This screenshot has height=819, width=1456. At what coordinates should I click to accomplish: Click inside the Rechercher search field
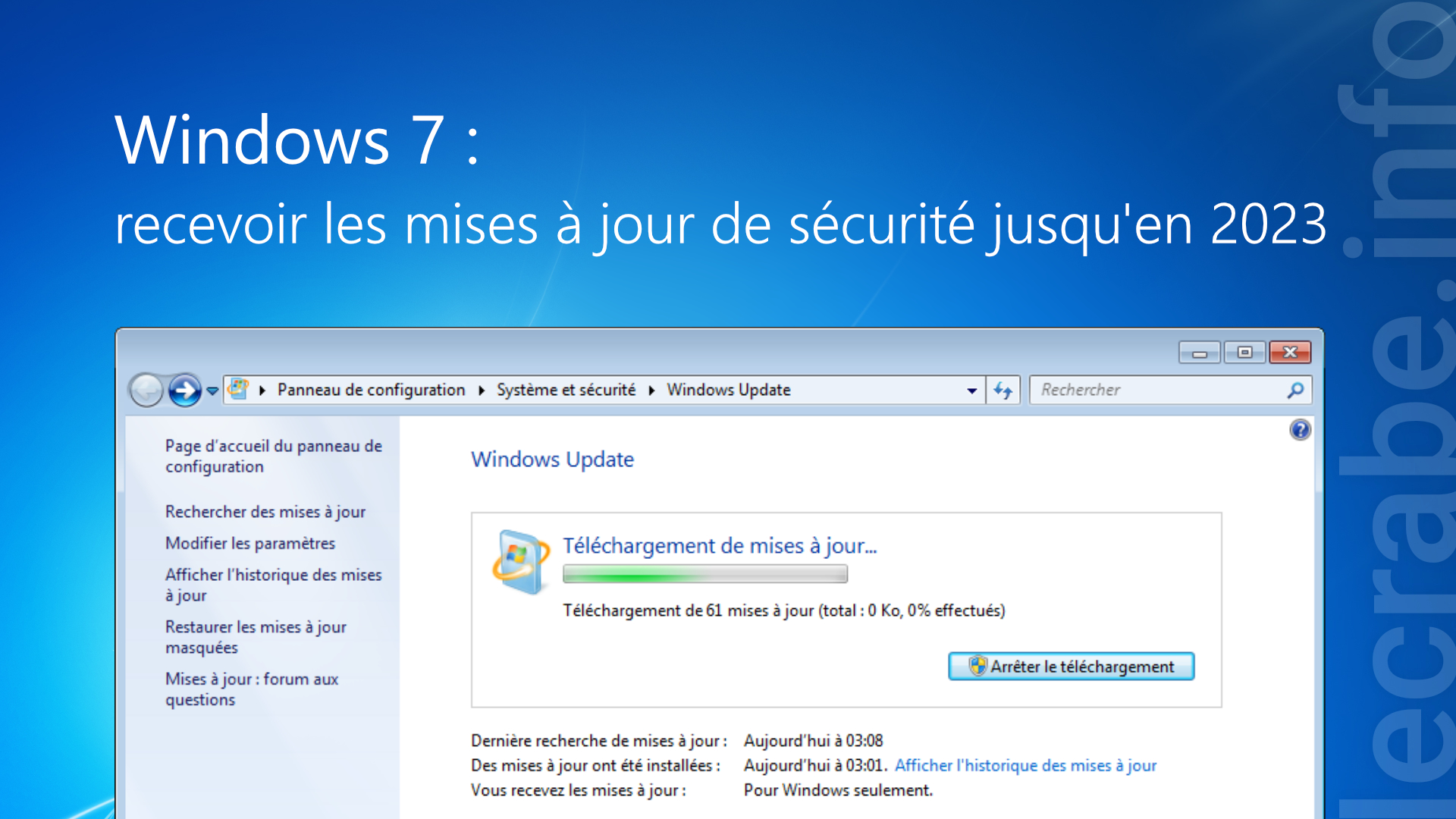click(1160, 390)
